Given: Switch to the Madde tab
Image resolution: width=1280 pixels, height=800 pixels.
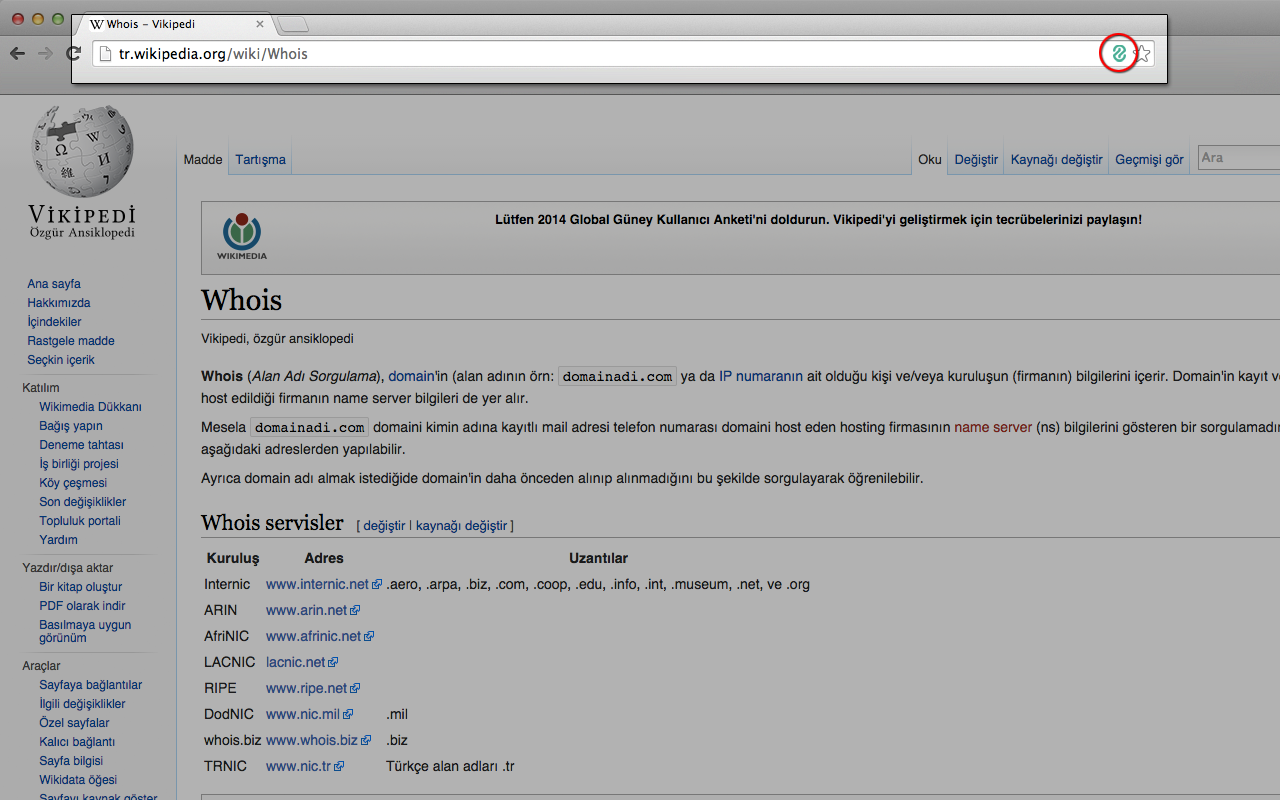Looking at the screenshot, I should (x=202, y=159).
